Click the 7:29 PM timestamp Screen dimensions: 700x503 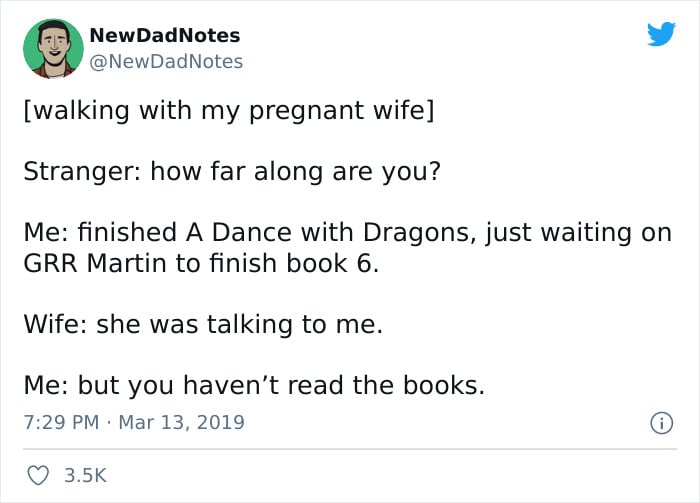click(61, 422)
